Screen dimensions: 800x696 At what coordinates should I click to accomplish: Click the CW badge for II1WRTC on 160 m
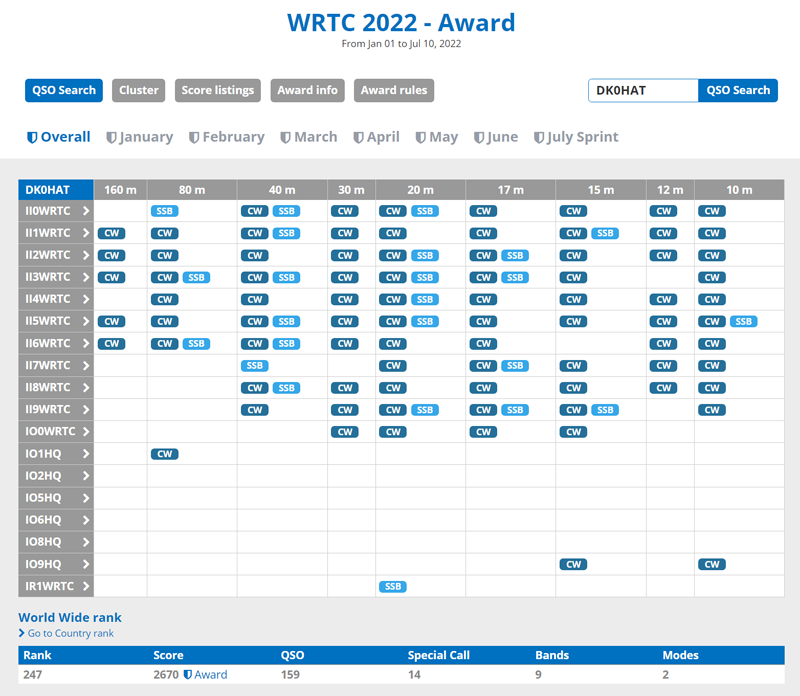click(111, 233)
